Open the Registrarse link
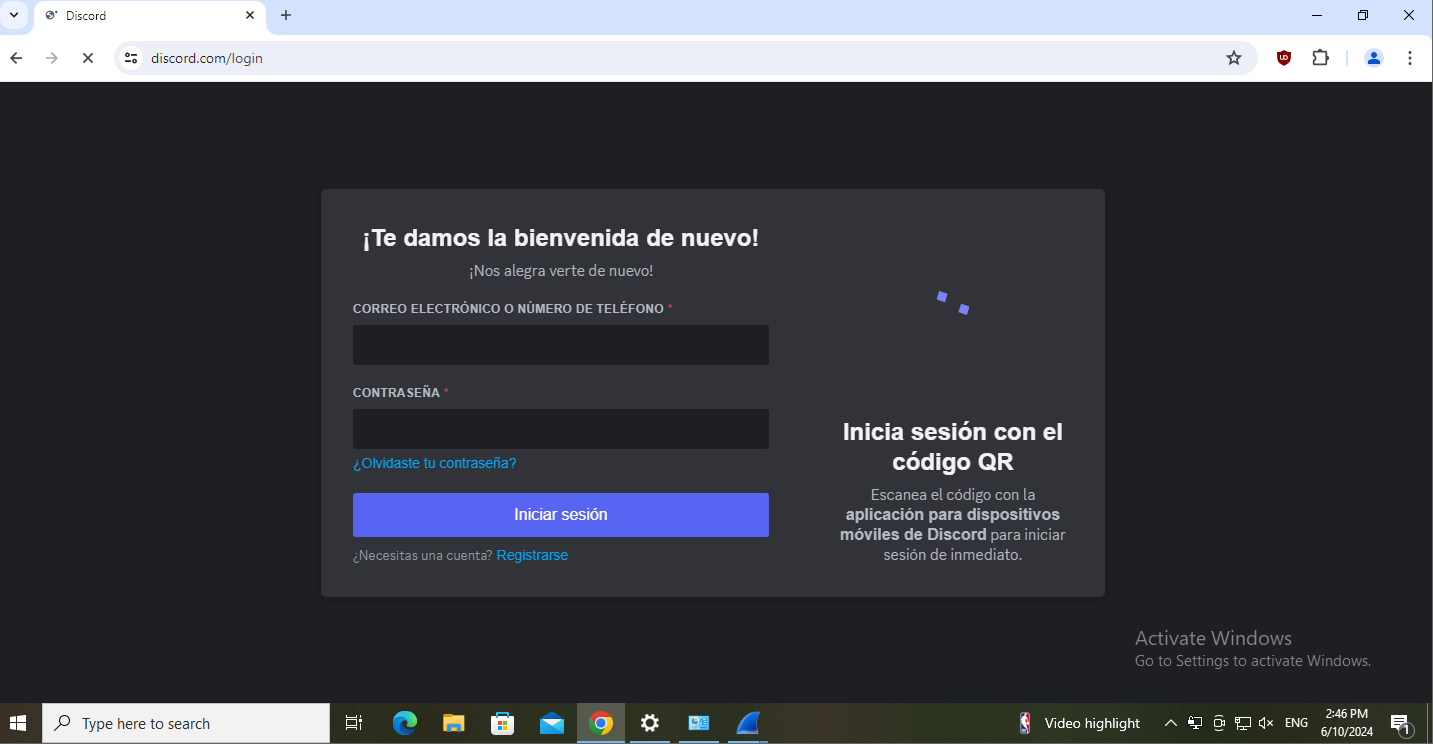This screenshot has width=1433, height=744. pos(532,555)
